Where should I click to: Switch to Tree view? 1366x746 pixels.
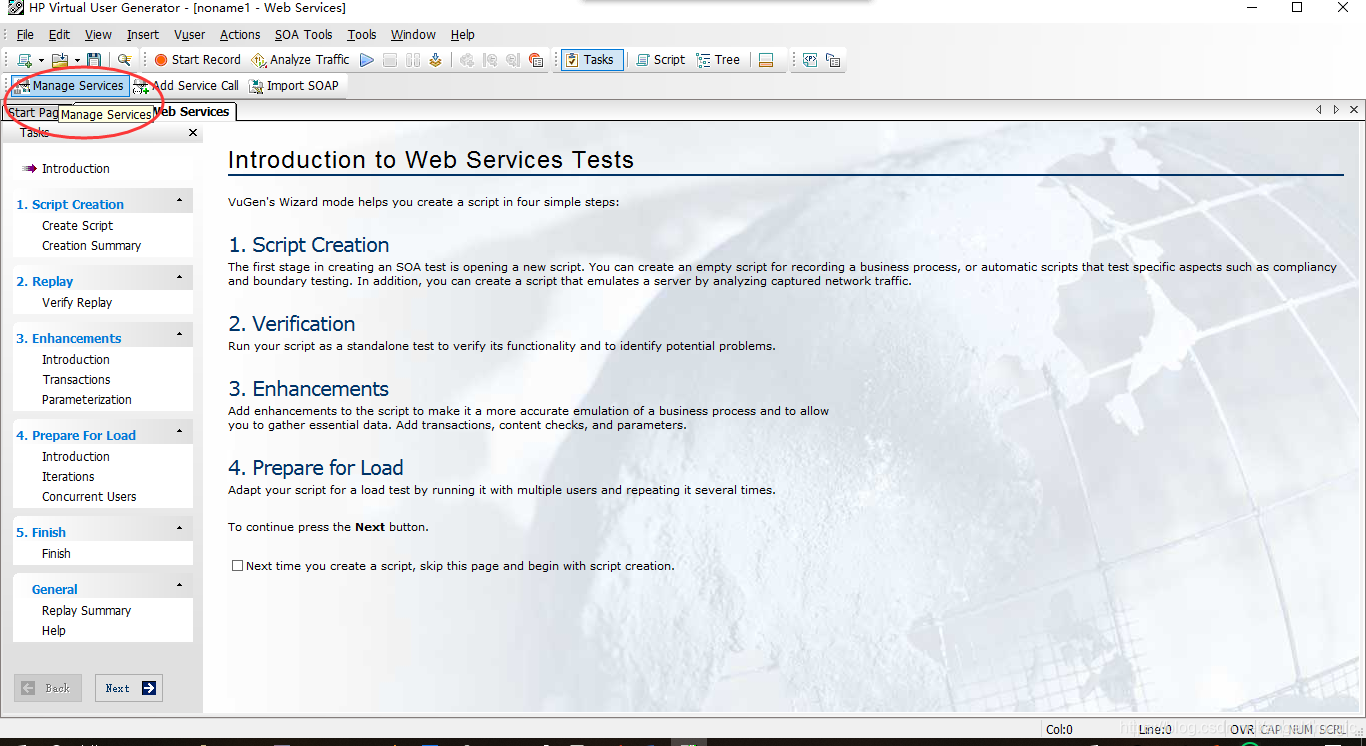pyautogui.click(x=718, y=60)
